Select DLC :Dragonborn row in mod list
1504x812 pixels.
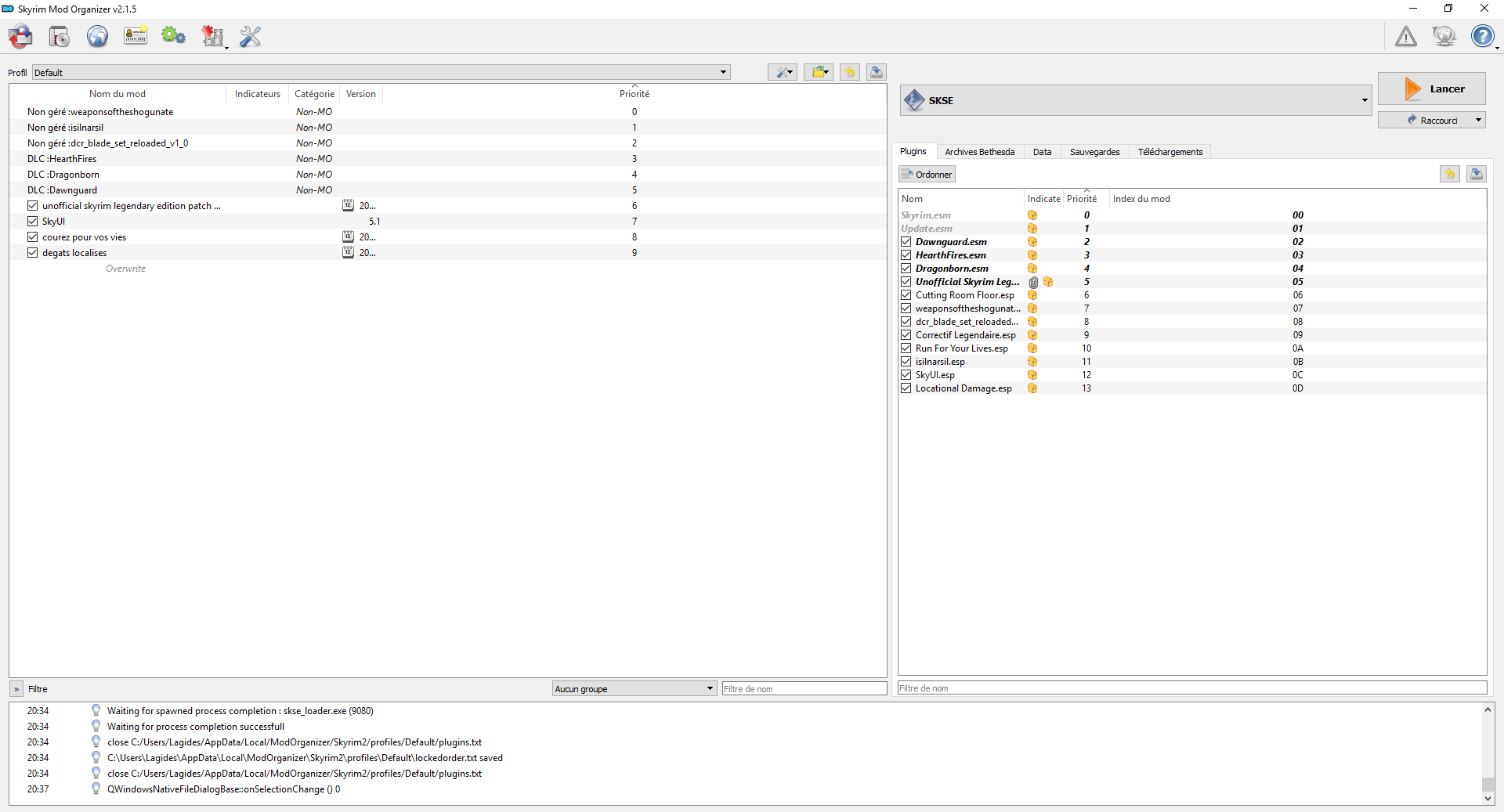[448, 174]
